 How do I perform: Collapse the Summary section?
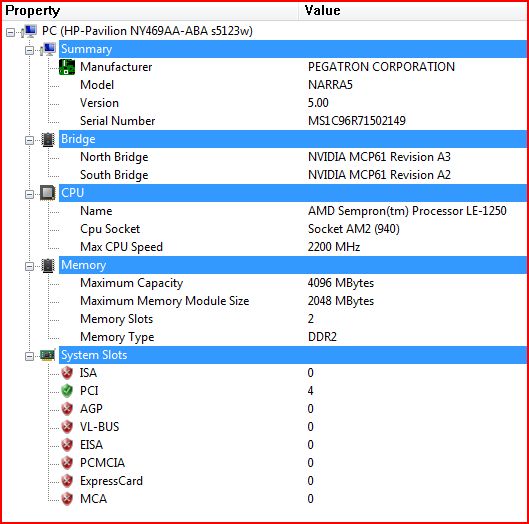(x=29, y=50)
